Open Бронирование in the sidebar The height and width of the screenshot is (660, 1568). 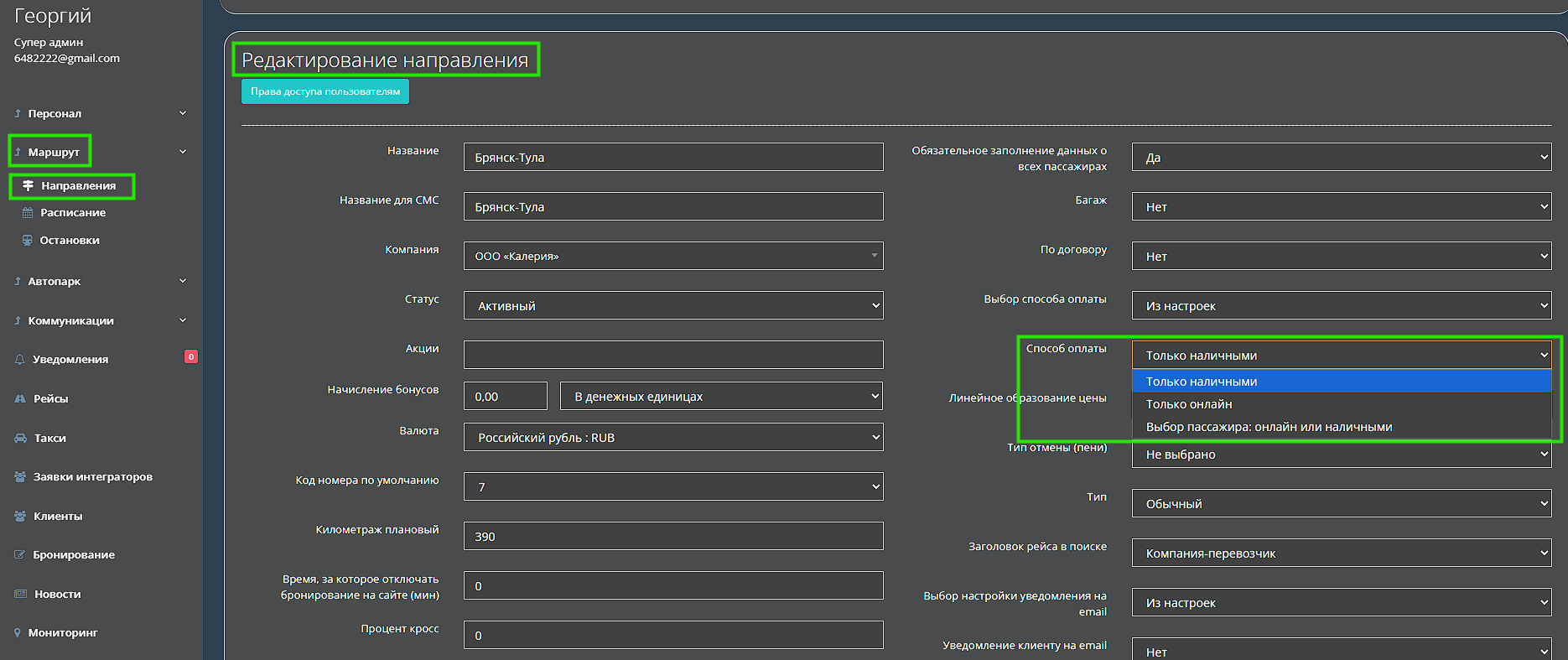74,555
